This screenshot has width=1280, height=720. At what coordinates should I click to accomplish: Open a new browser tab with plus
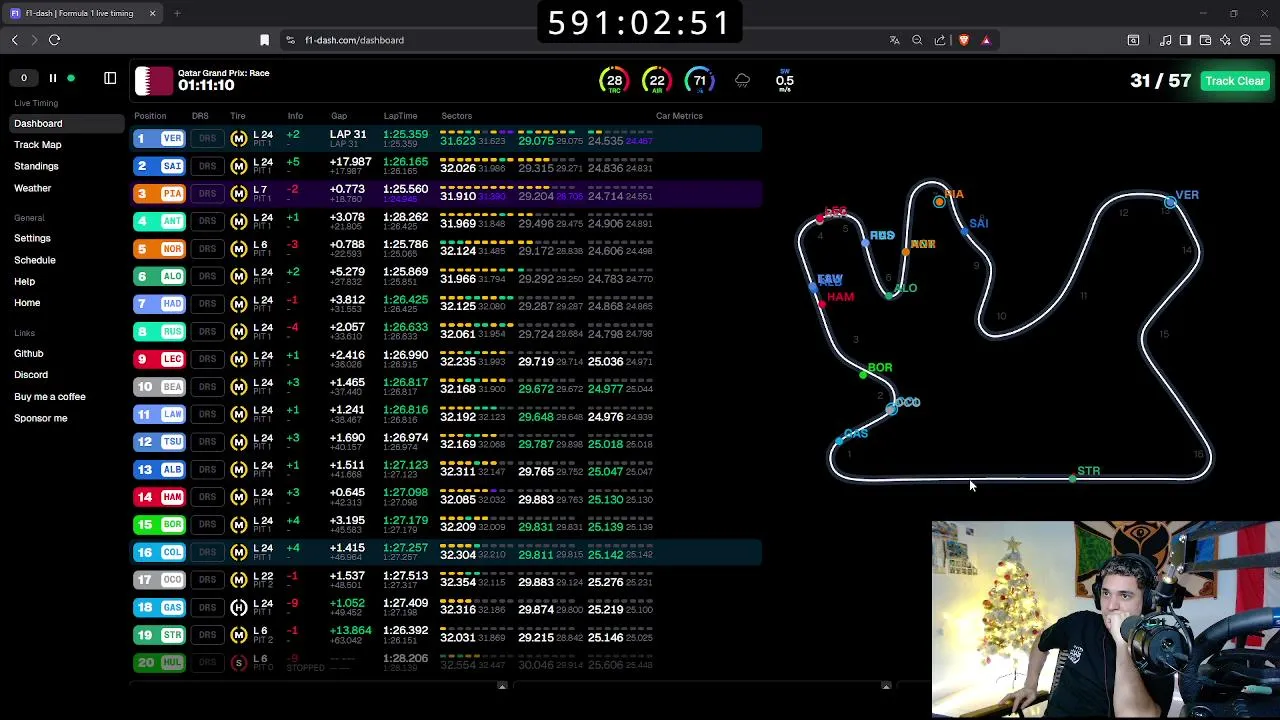click(x=177, y=13)
